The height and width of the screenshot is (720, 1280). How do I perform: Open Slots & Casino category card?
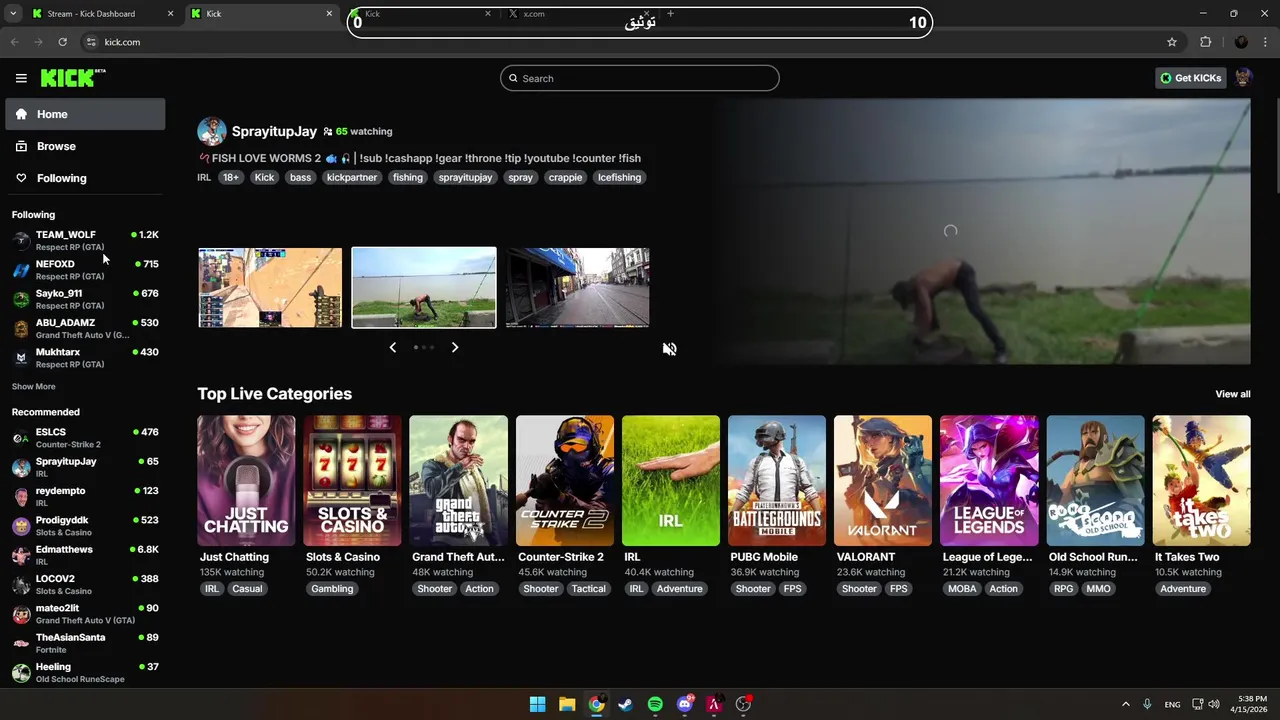pos(352,481)
